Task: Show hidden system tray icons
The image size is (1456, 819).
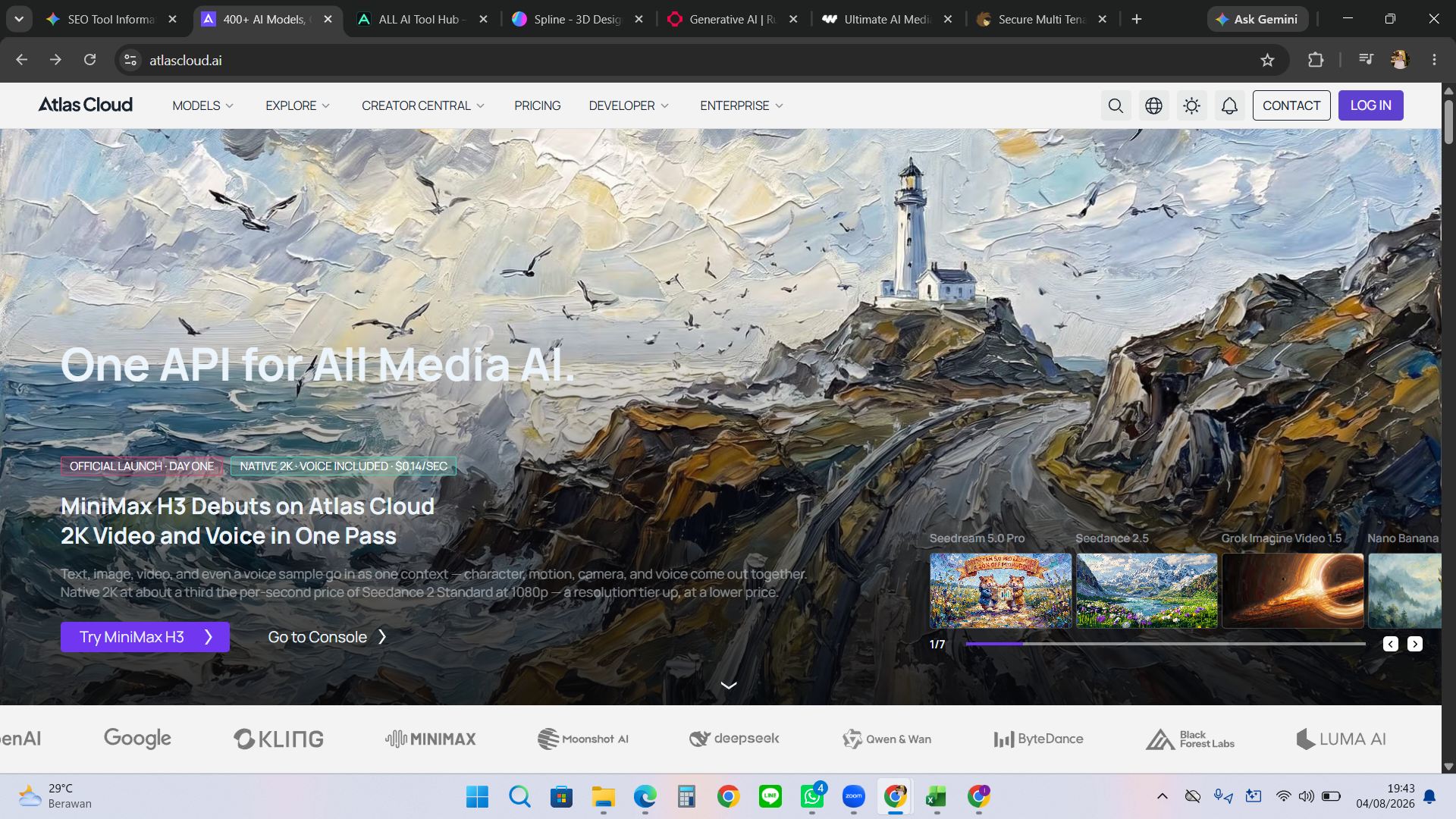Action: pyautogui.click(x=1162, y=796)
